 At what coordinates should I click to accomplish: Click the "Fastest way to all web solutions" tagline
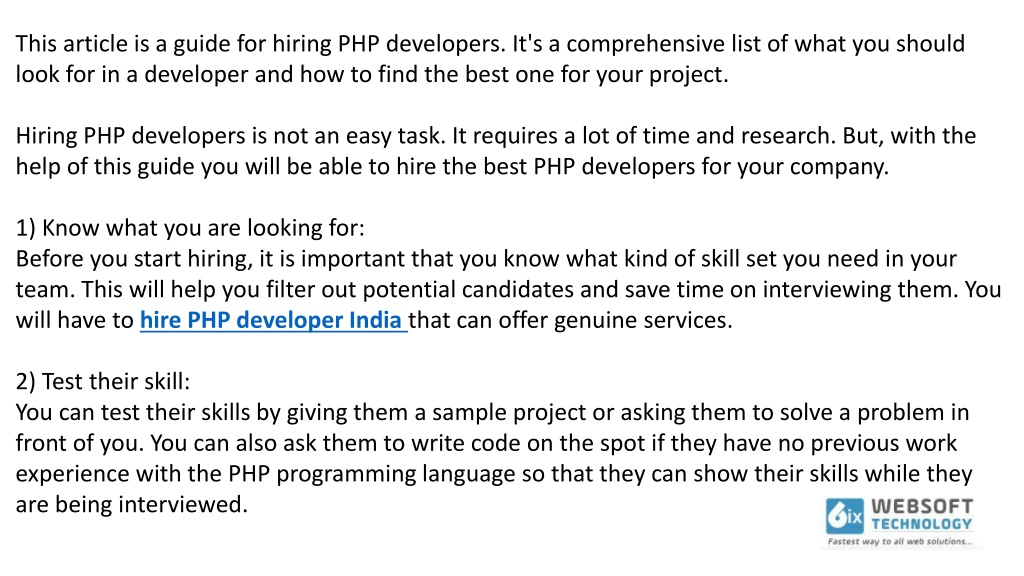[900, 541]
